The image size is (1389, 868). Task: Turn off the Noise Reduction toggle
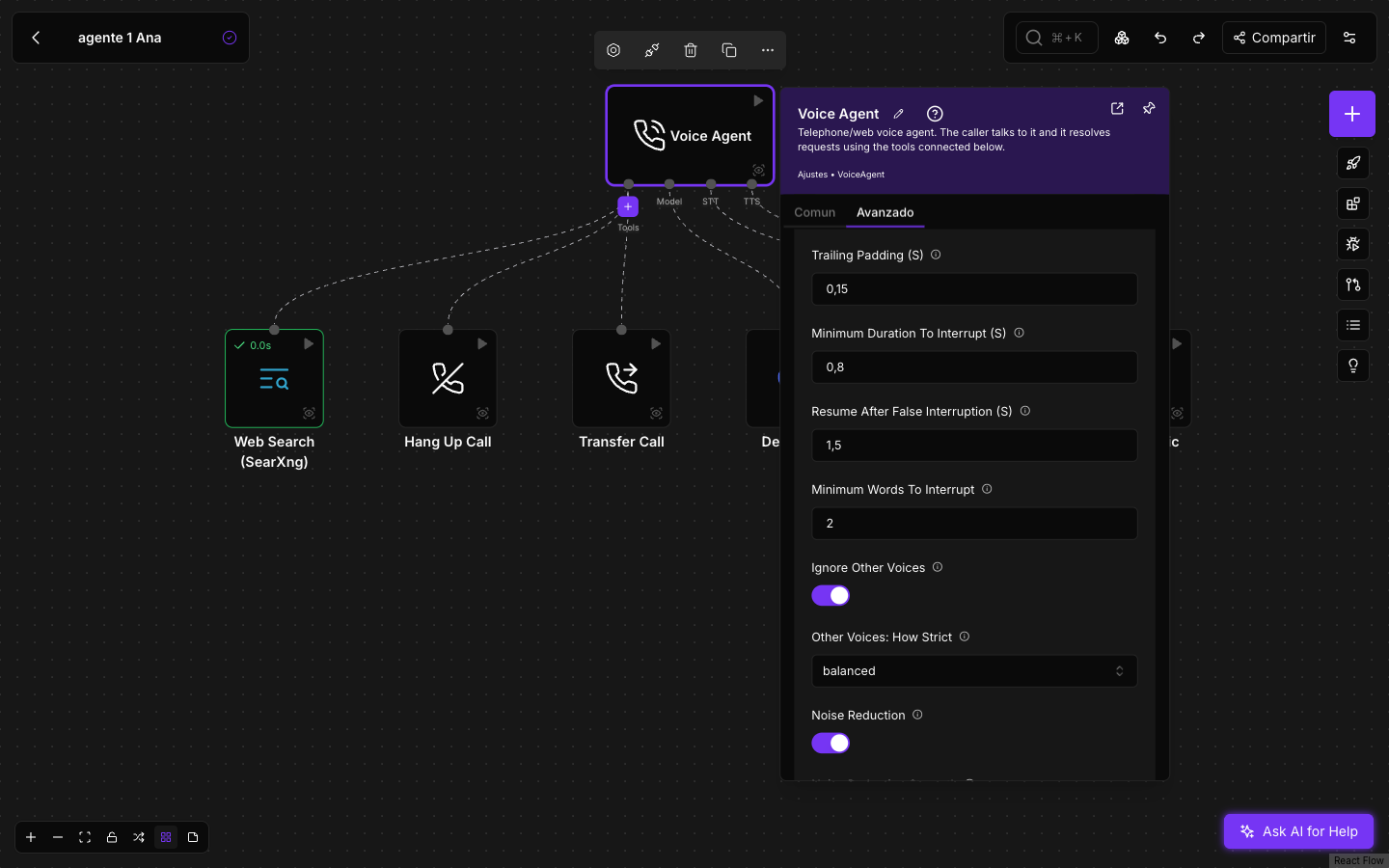coord(831,743)
